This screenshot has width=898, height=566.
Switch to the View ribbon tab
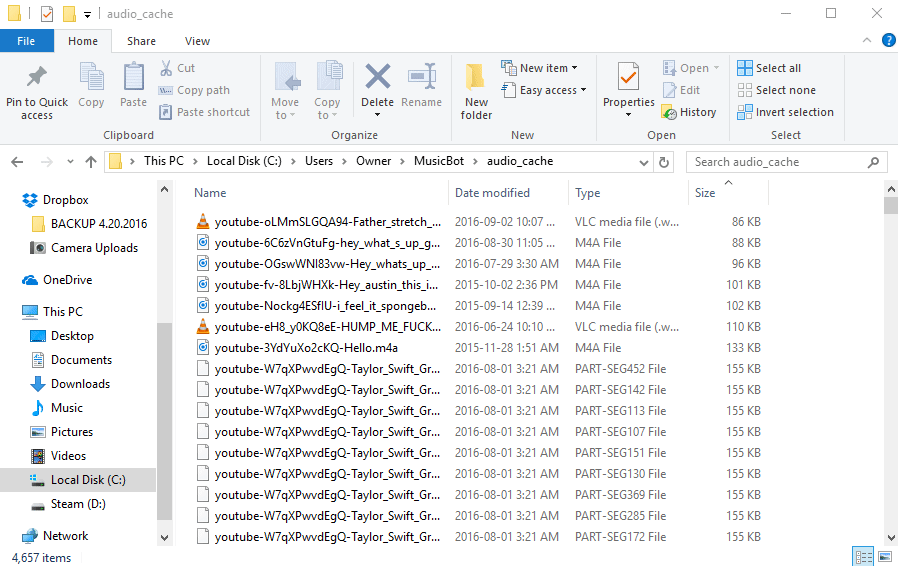coord(197,41)
